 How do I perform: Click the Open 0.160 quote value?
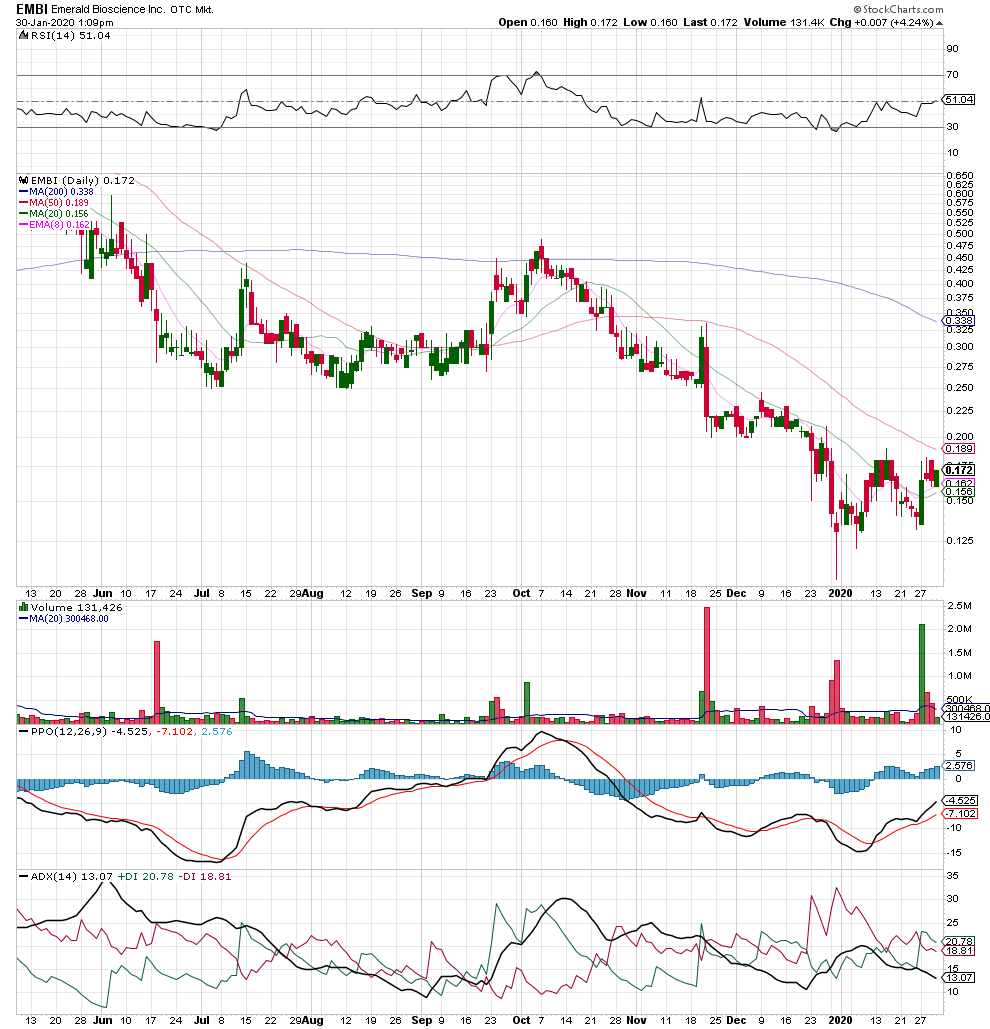tap(527, 22)
